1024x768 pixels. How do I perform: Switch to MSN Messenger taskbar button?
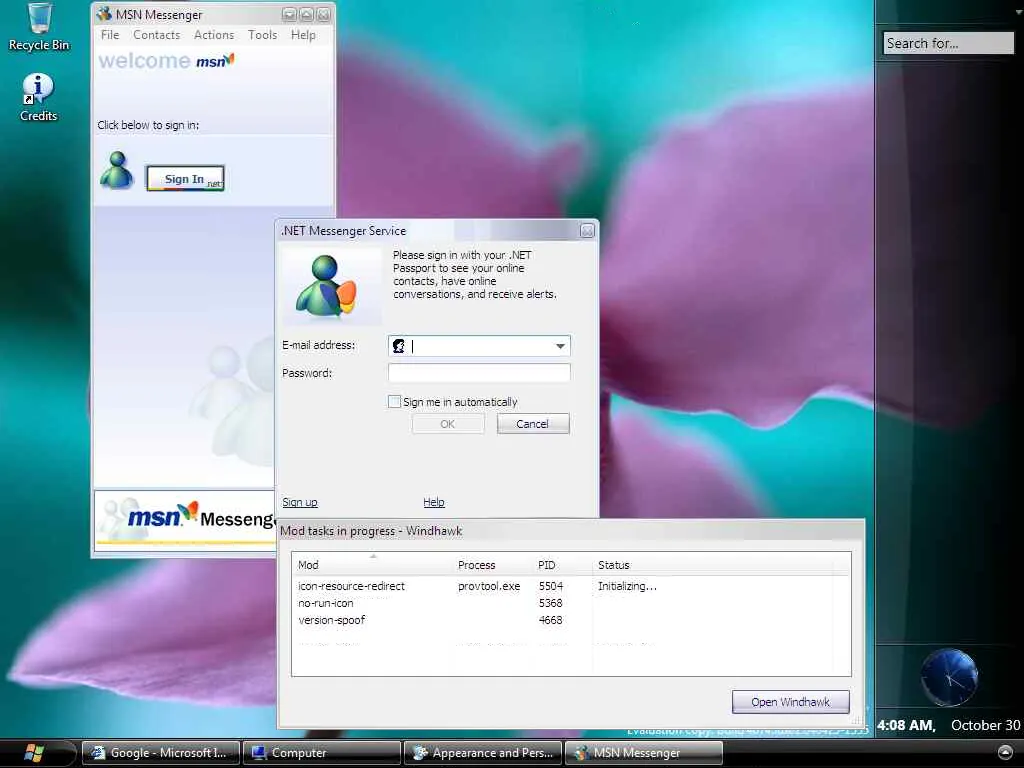tap(643, 753)
